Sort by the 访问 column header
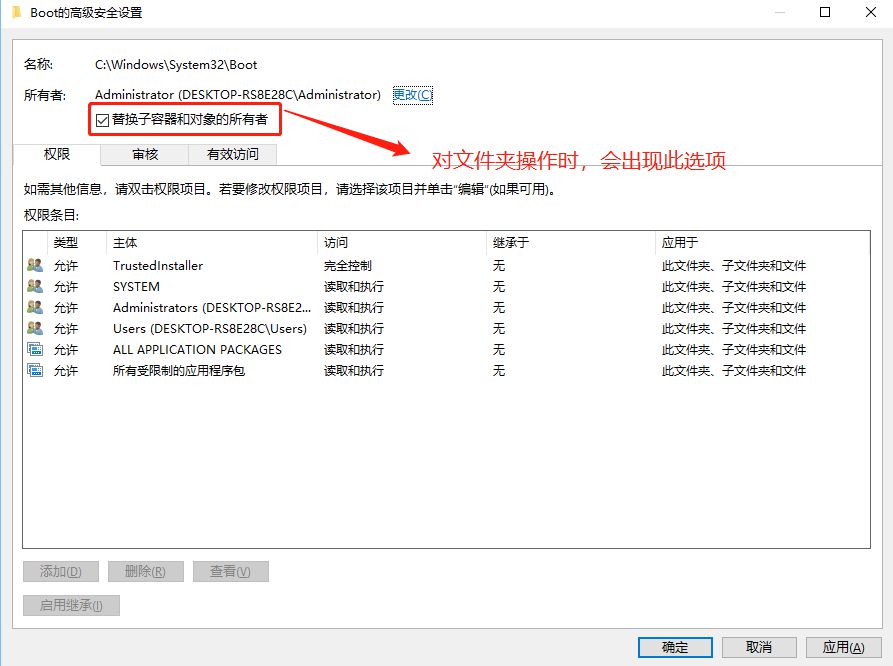This screenshot has width=893, height=666. point(335,243)
